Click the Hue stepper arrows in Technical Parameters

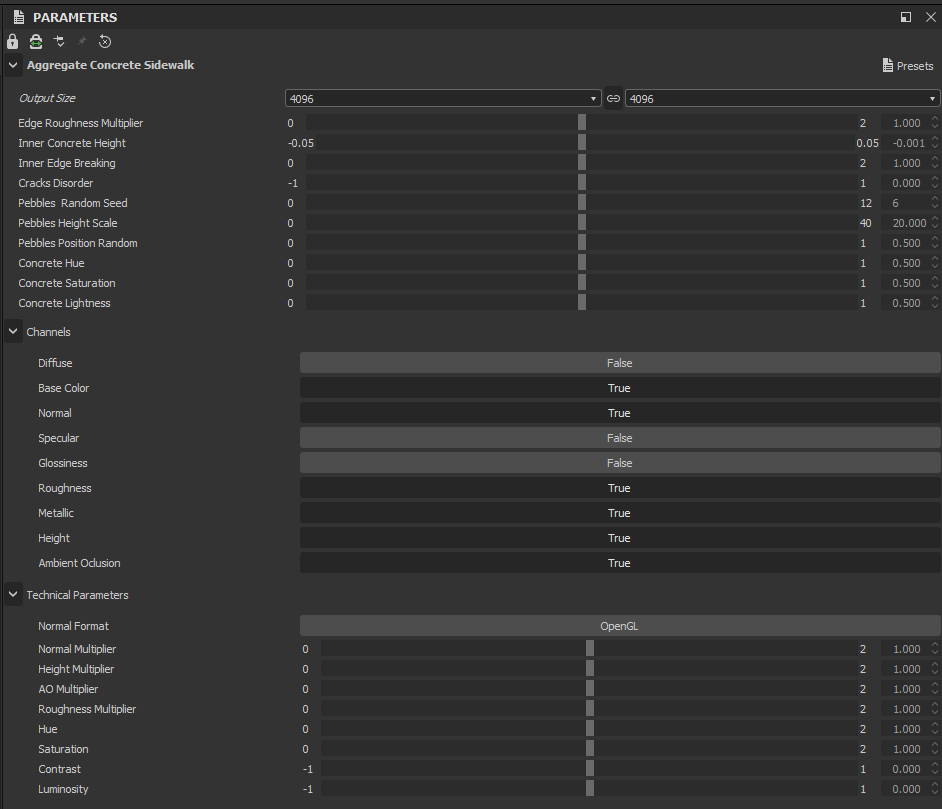point(935,729)
